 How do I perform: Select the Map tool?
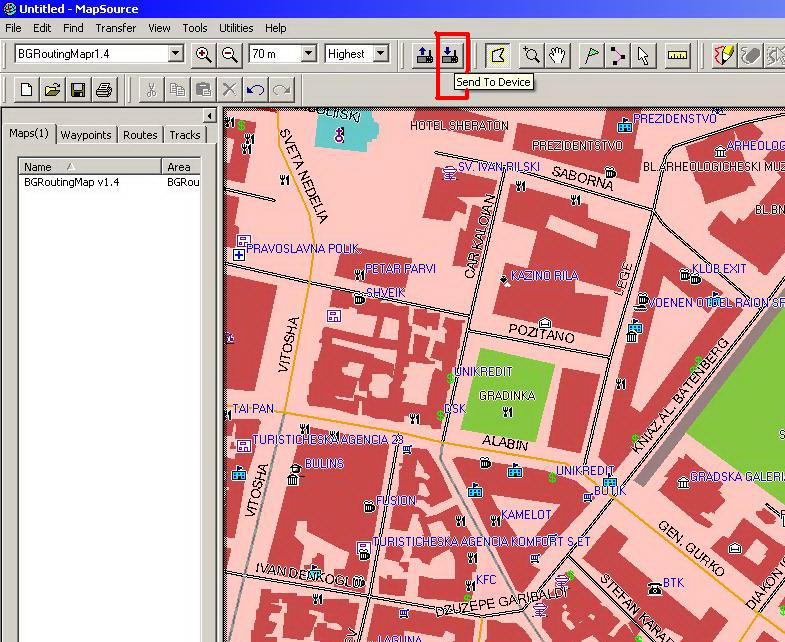point(498,55)
